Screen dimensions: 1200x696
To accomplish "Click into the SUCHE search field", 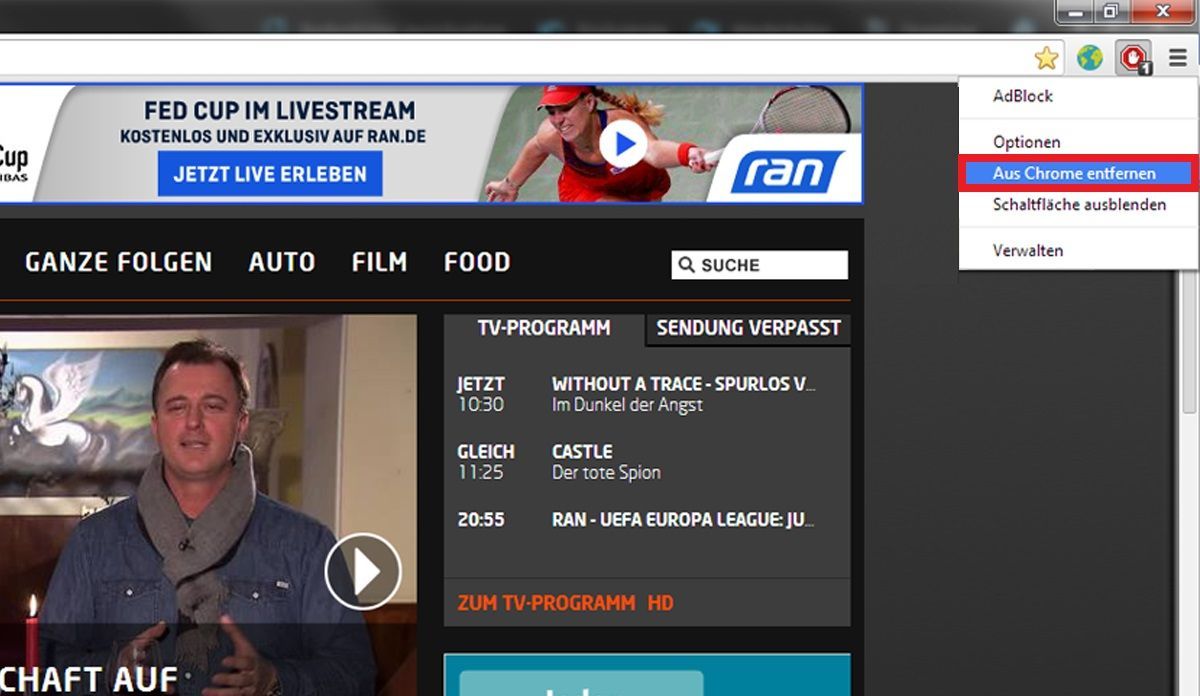I will [770, 265].
